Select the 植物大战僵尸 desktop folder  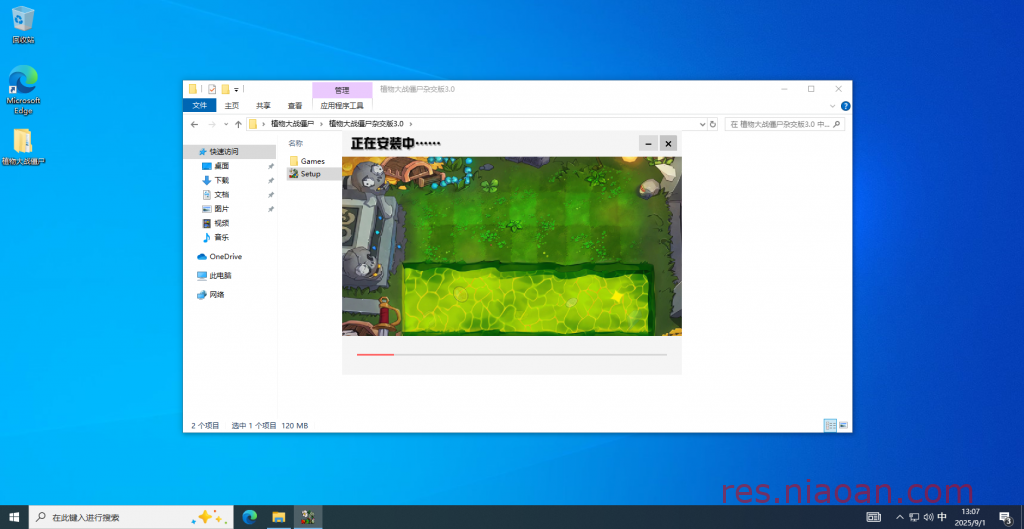coord(24,146)
